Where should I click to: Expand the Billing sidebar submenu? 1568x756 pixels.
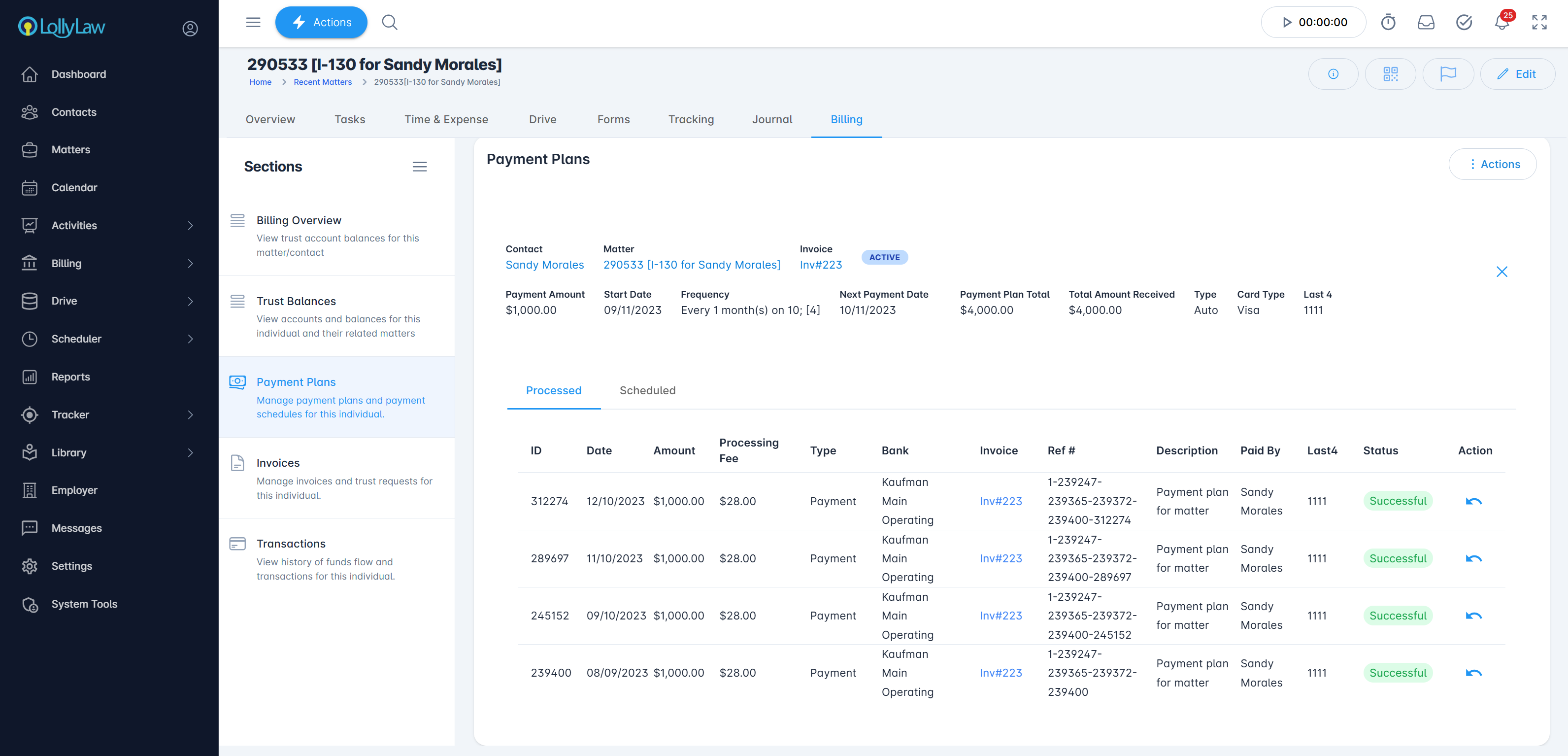[x=191, y=263]
